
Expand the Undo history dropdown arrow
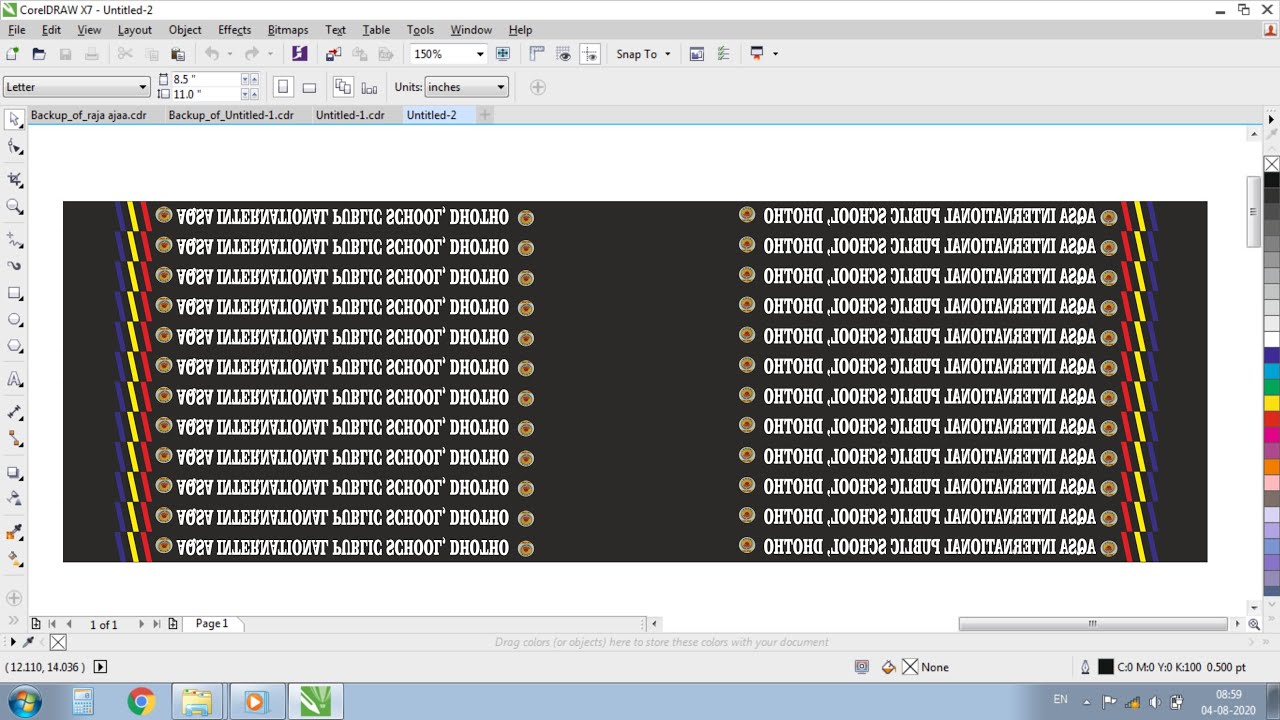click(229, 54)
